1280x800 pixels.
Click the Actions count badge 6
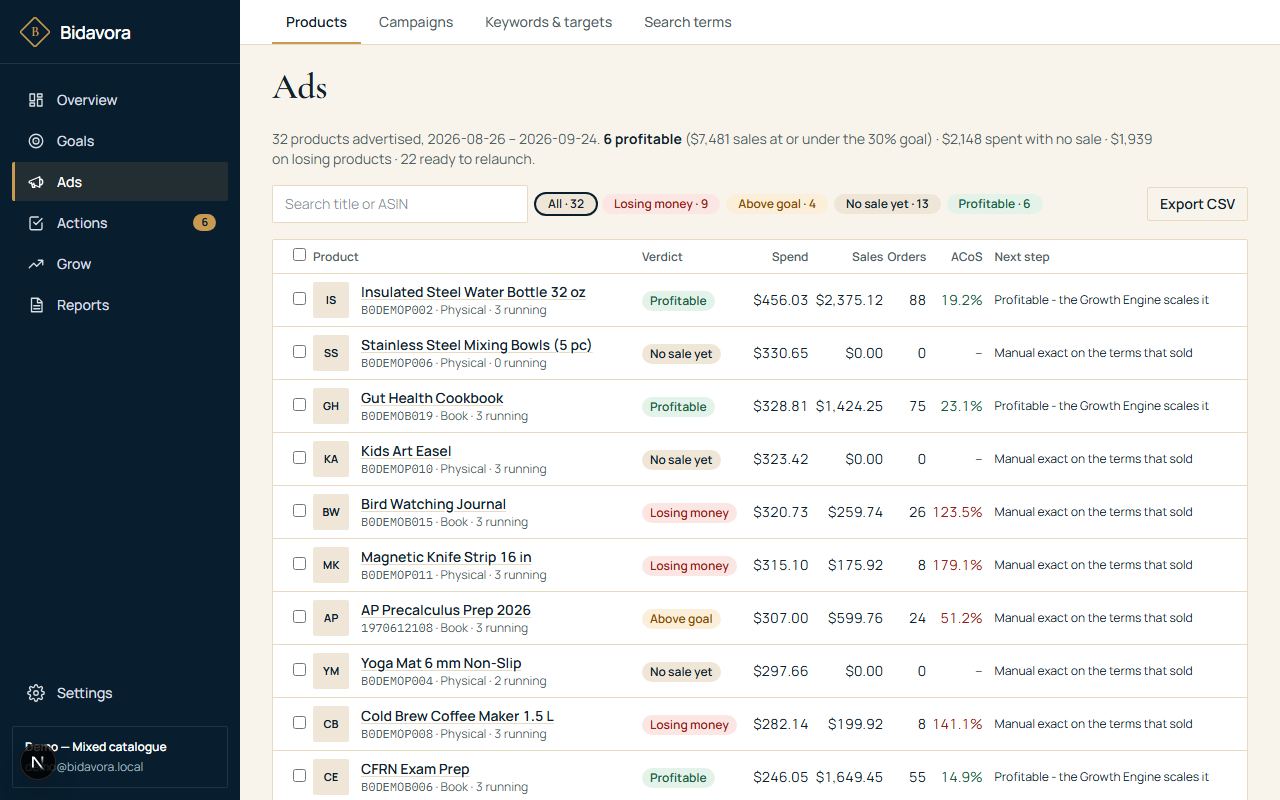click(x=204, y=223)
